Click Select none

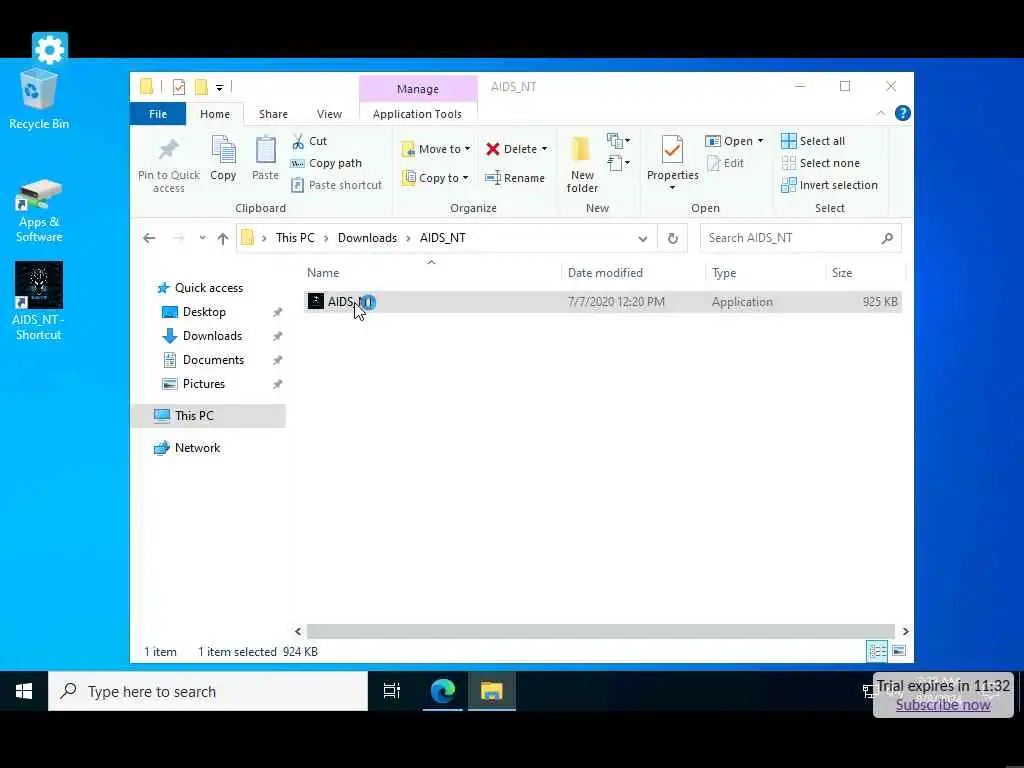click(821, 163)
